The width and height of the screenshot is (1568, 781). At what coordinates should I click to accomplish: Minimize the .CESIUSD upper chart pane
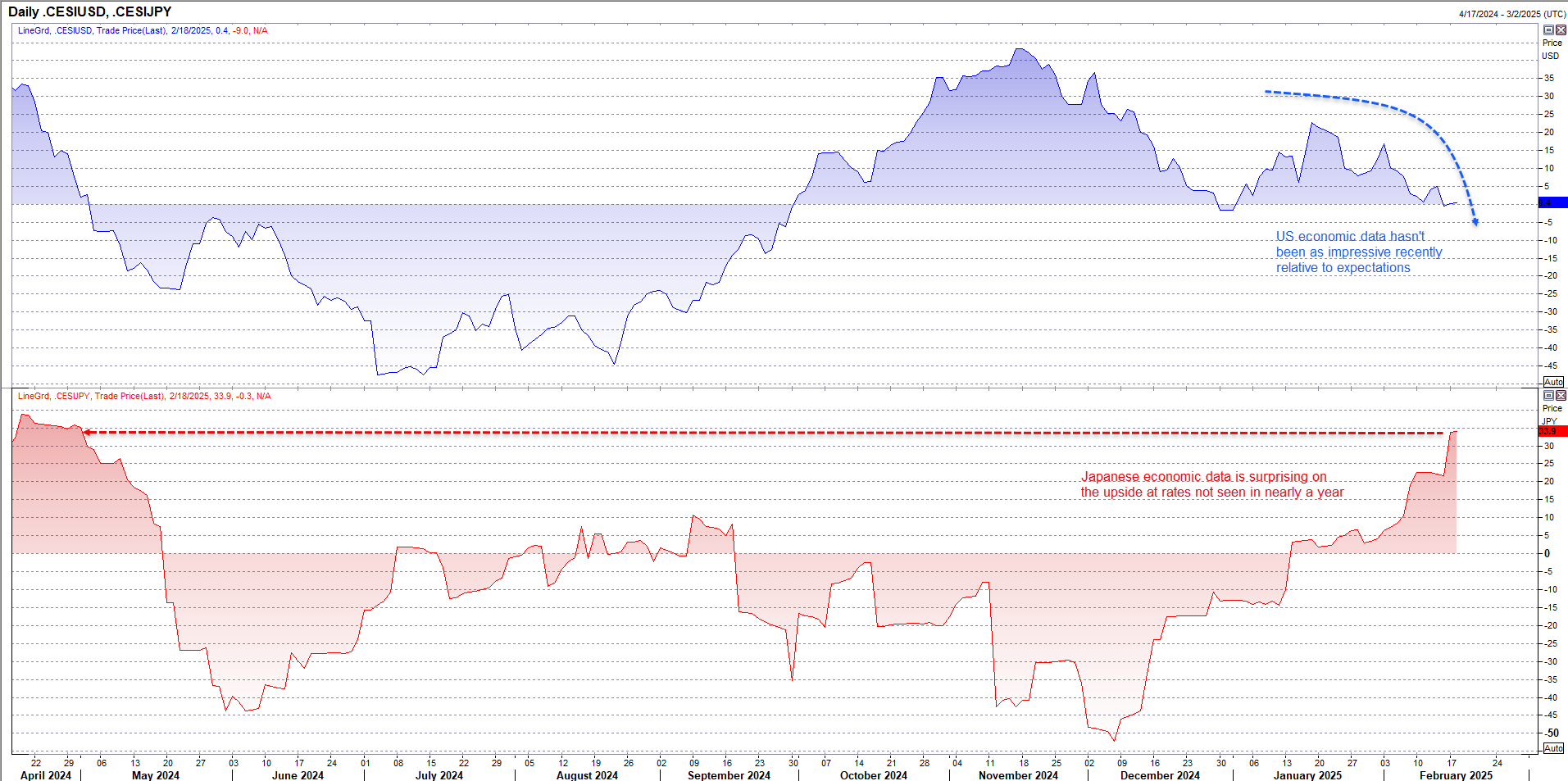point(1548,30)
